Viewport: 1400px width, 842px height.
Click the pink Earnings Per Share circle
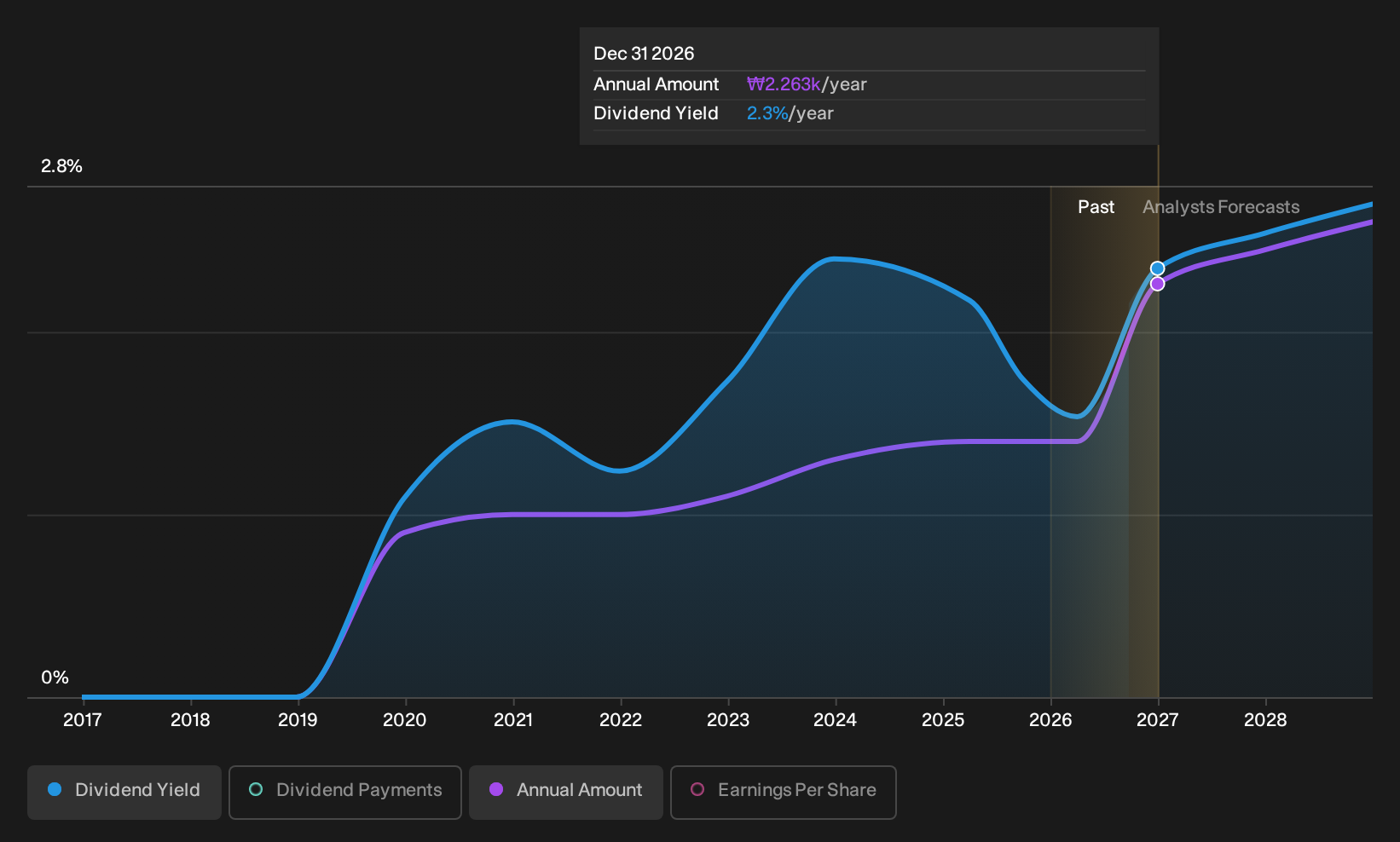pyautogui.click(x=697, y=789)
